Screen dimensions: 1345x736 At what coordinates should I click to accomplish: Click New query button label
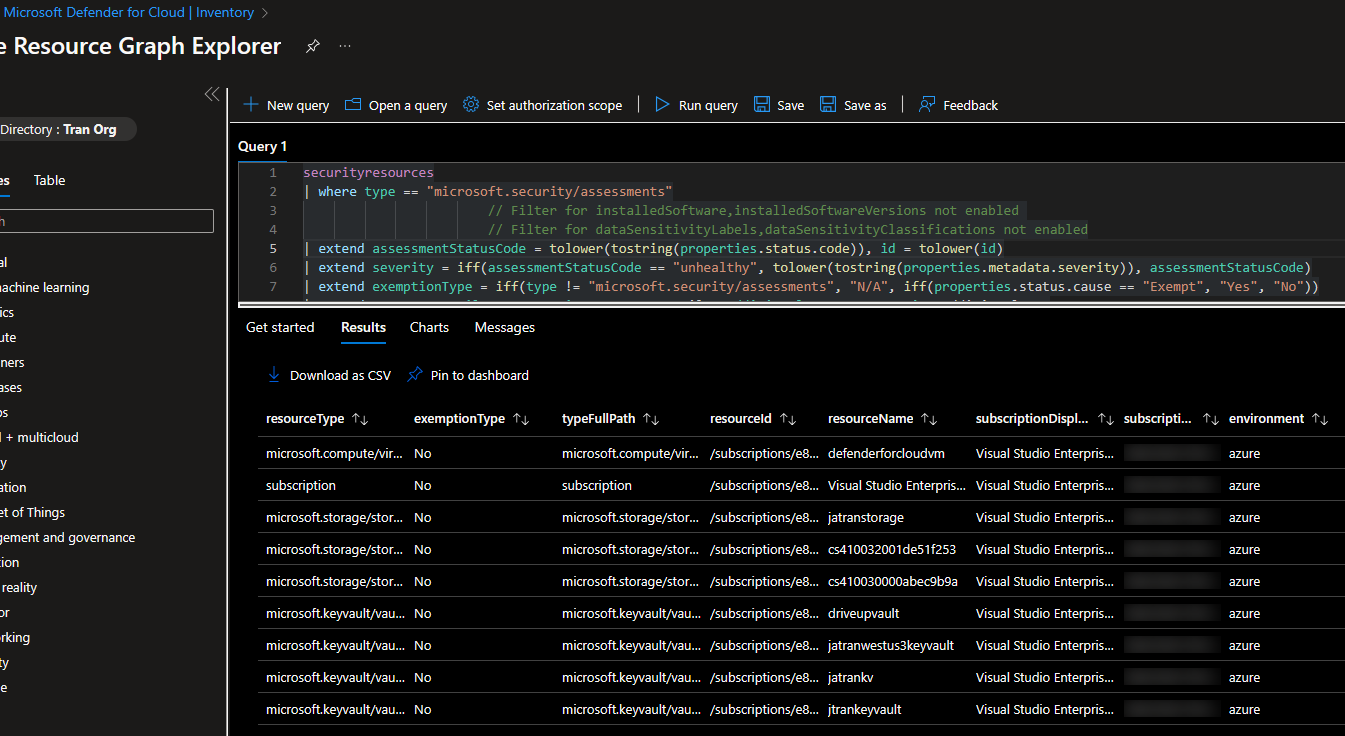click(x=298, y=105)
